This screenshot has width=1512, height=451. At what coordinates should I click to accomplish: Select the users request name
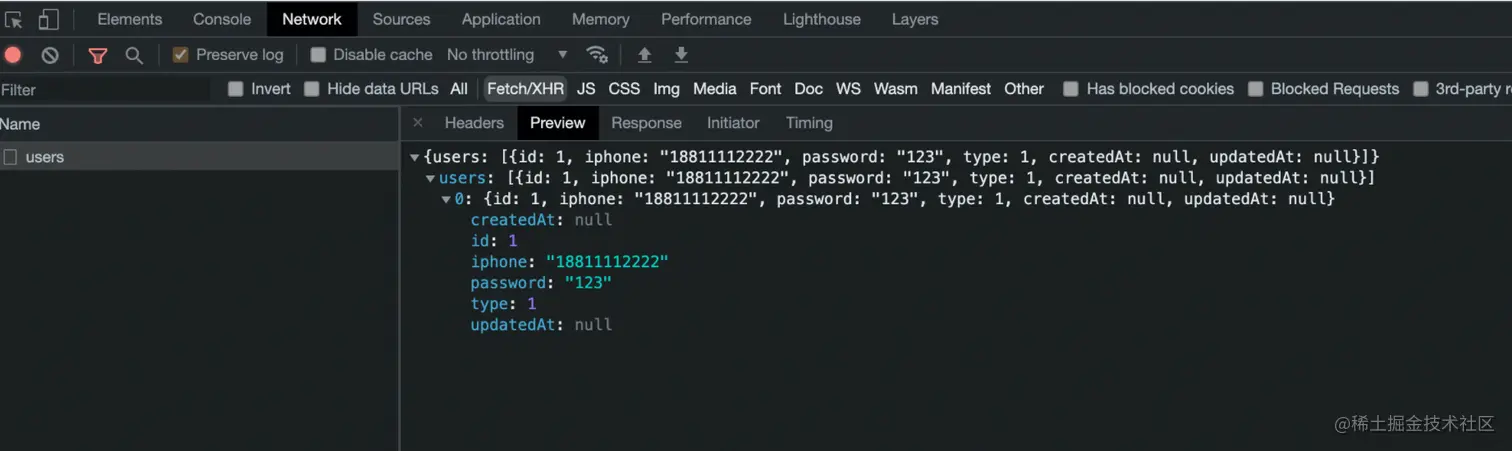click(x=45, y=157)
